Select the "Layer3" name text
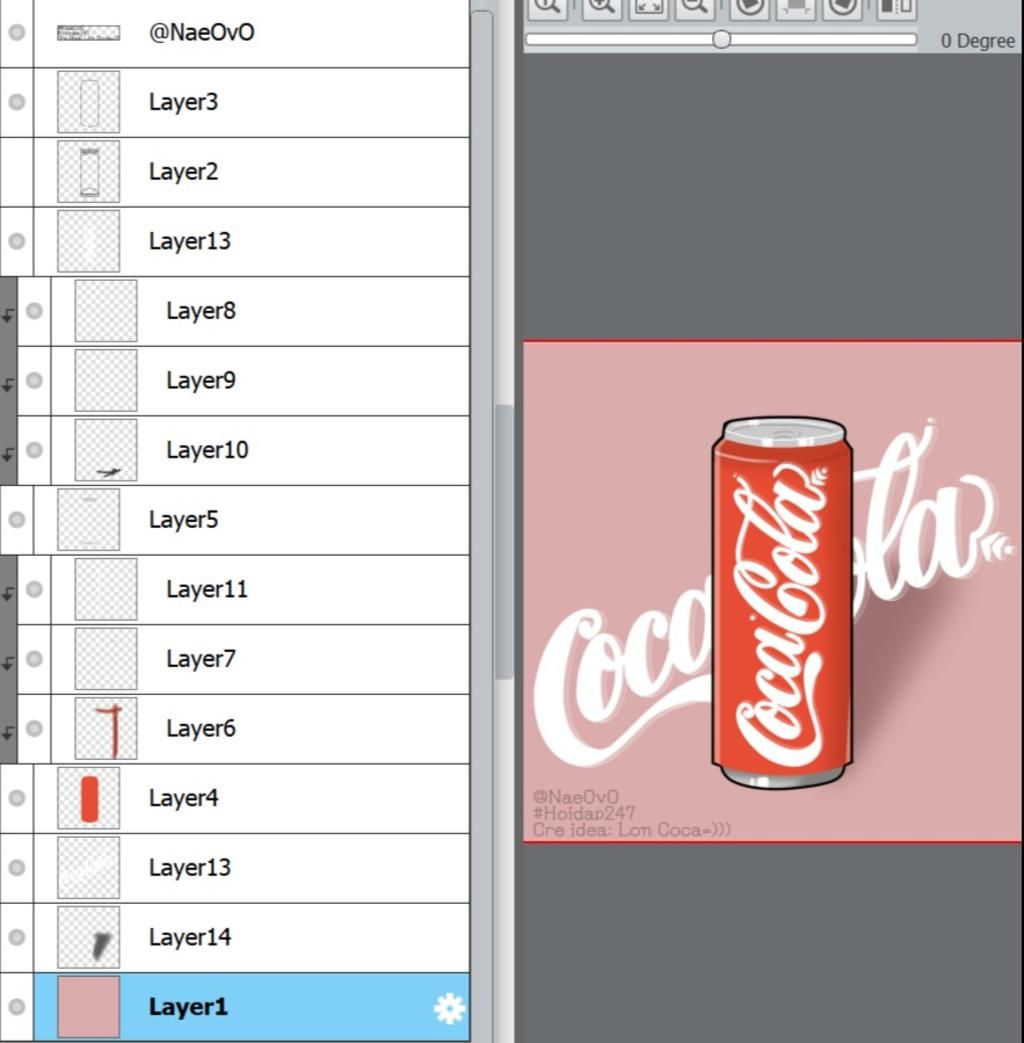The width and height of the screenshot is (1024, 1043). tap(183, 102)
